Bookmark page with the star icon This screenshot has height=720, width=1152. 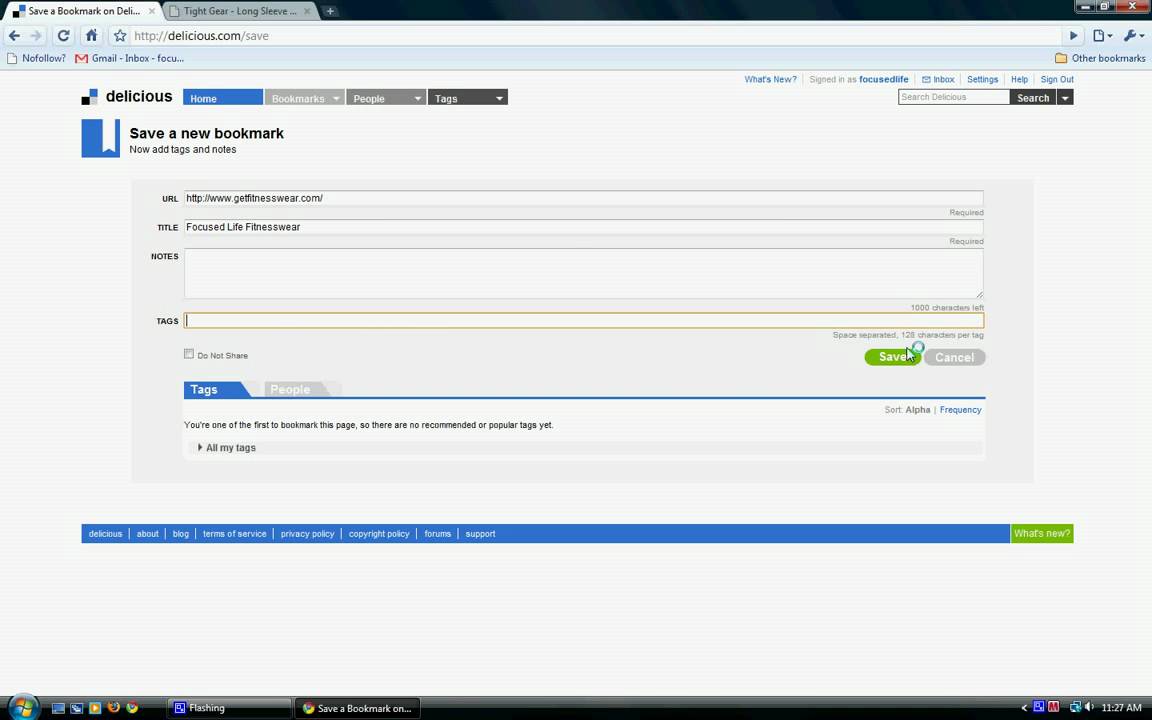(120, 35)
